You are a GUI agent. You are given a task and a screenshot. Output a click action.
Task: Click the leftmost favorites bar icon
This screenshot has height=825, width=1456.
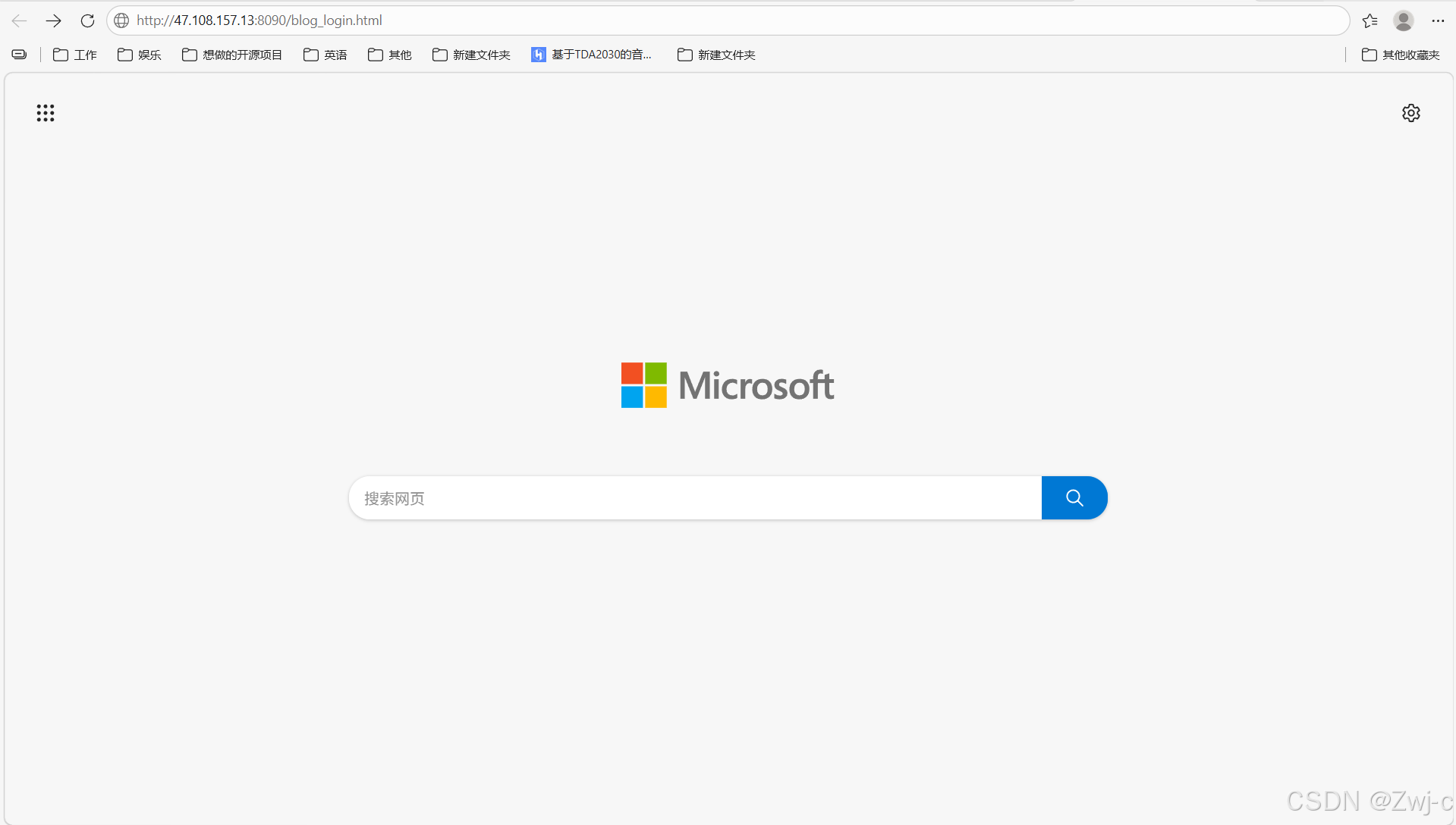(20, 55)
